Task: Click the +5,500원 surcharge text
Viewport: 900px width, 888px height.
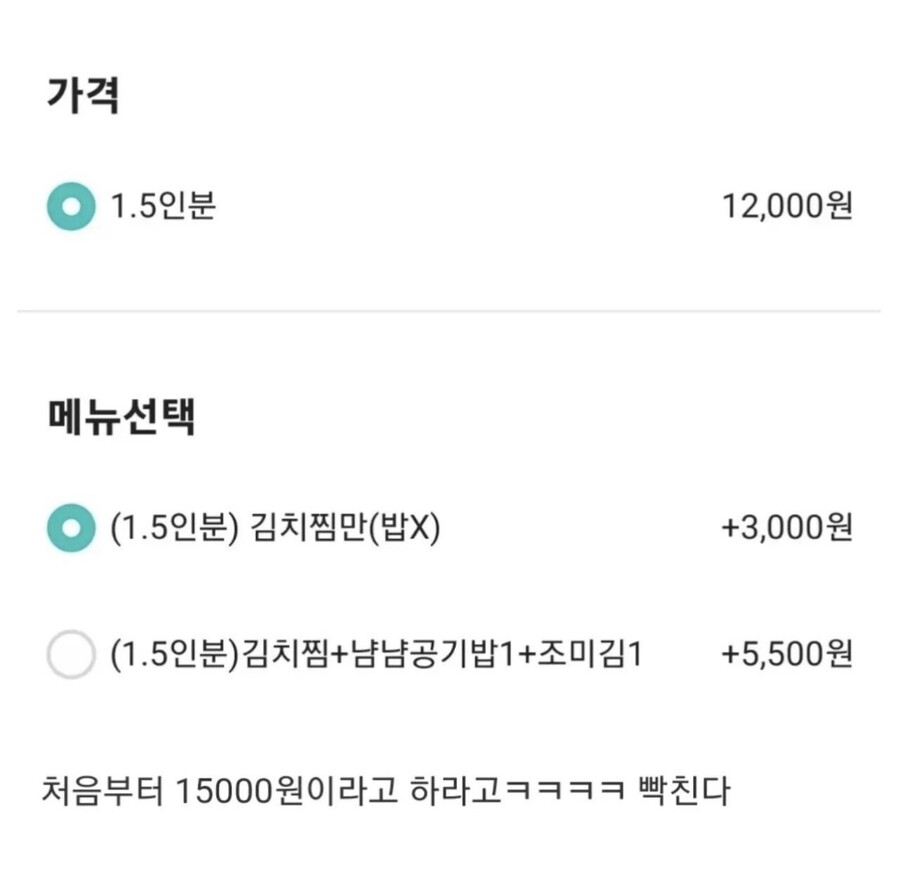Action: 787,655
